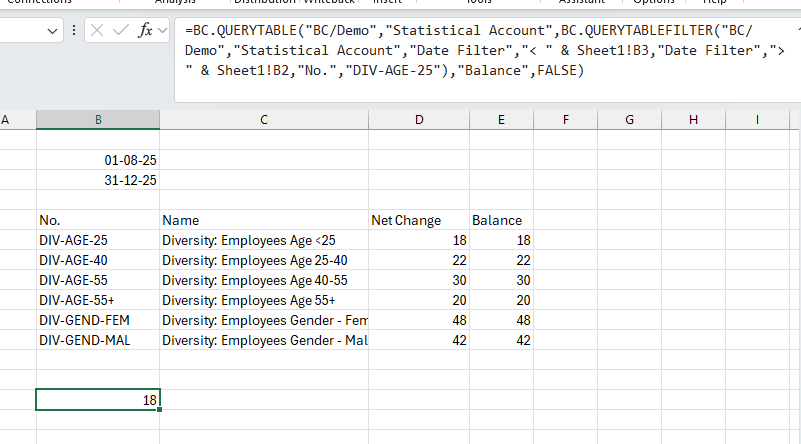Select column H header

tap(693, 120)
